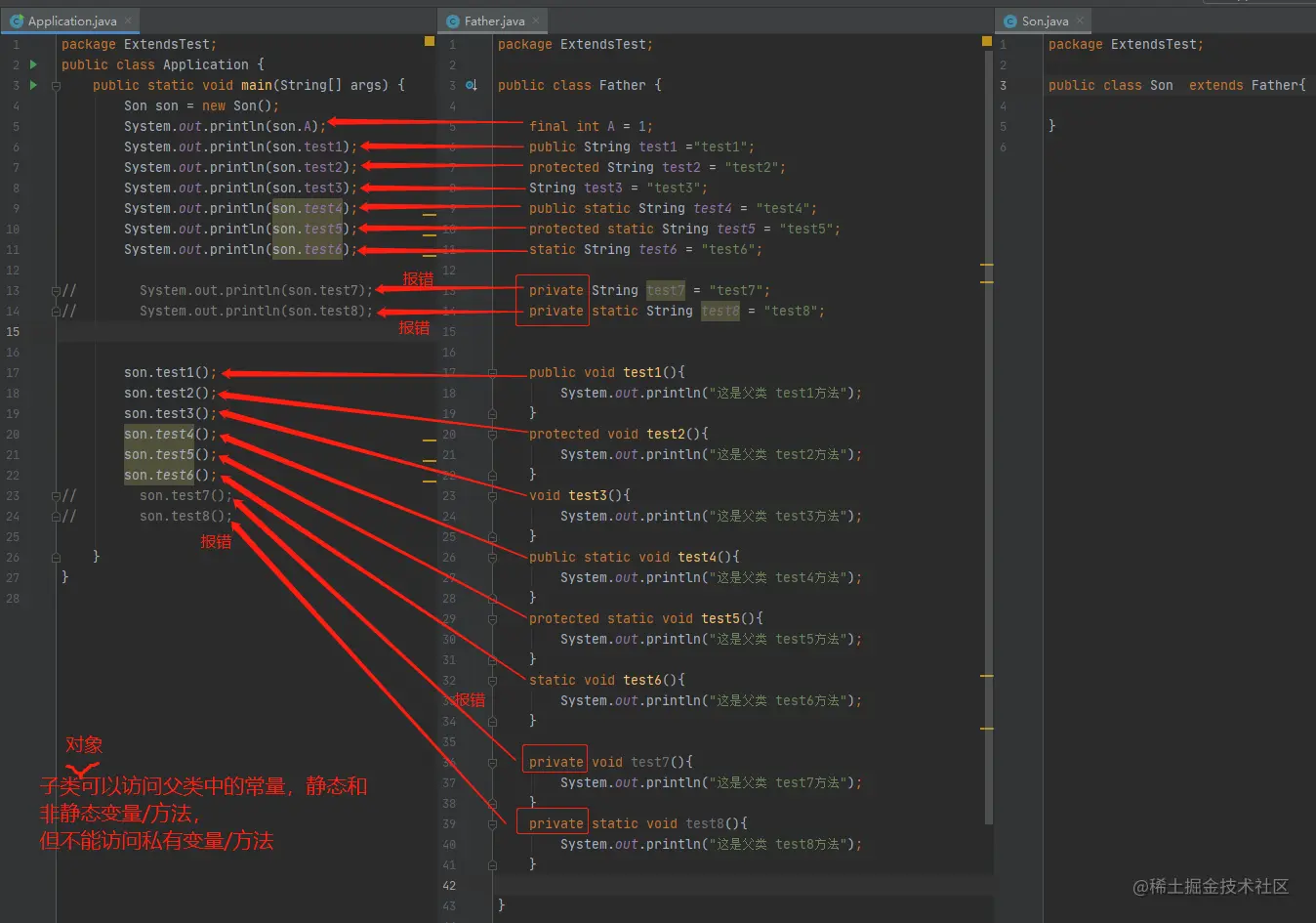Click 'Father' superclass name in Son.java
The image size is (1316, 923).
1274,85
